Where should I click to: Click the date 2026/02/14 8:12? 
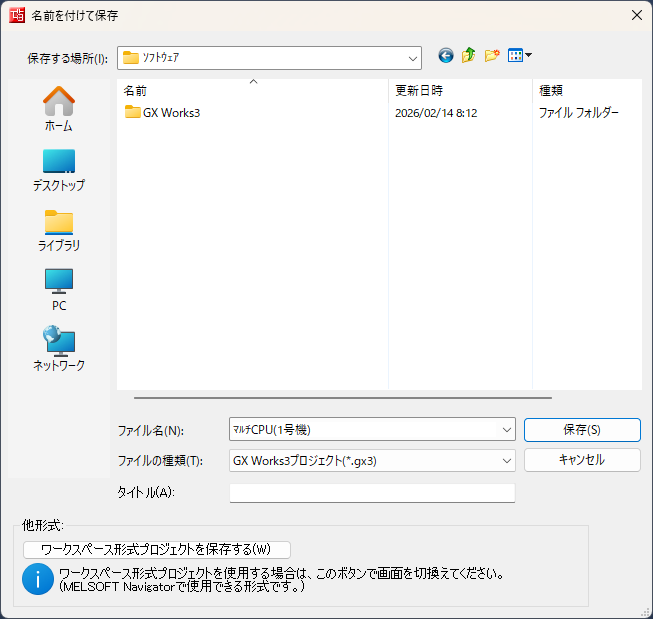(436, 113)
